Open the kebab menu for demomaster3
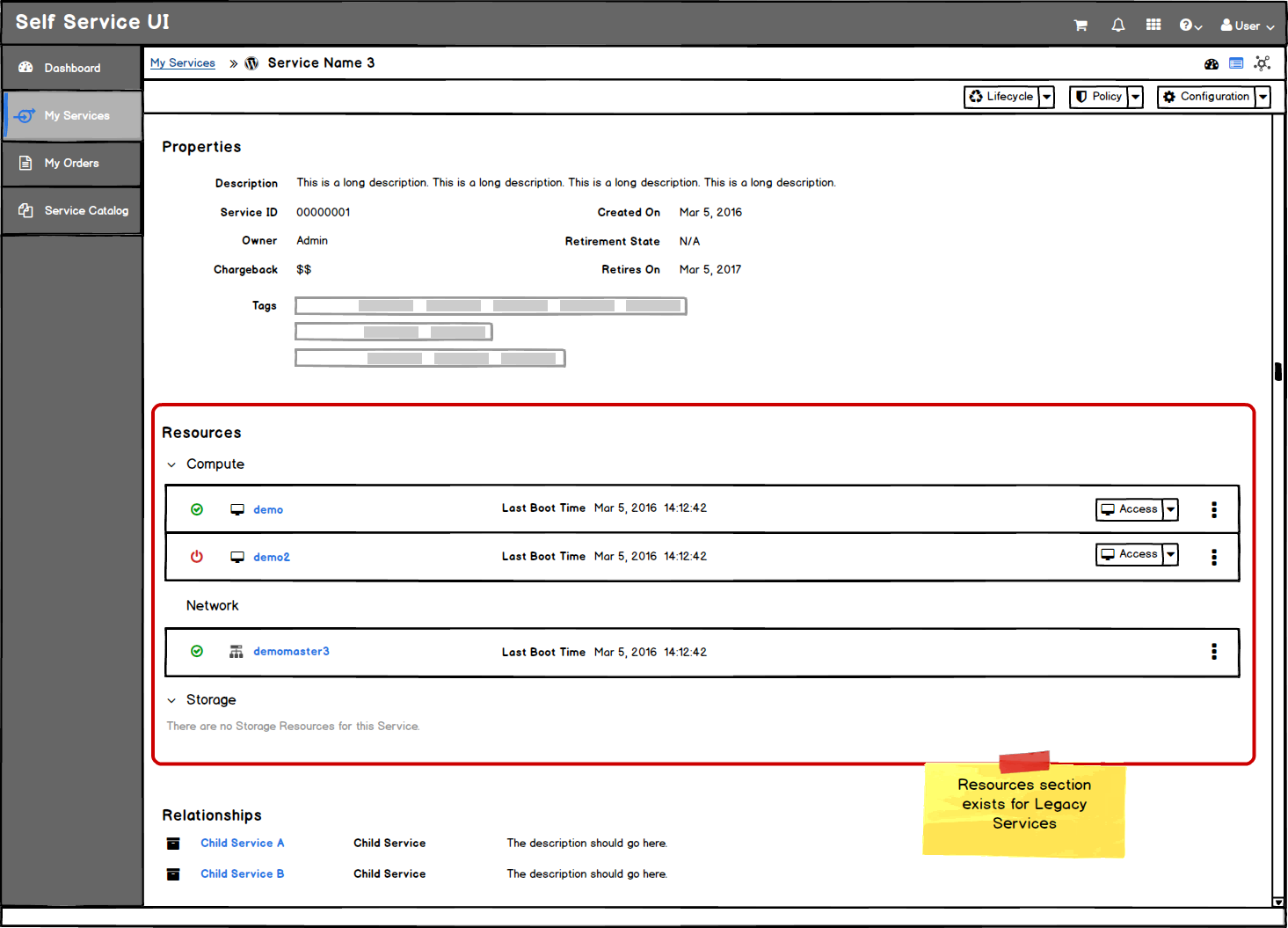This screenshot has width=1288, height=928. (1214, 651)
